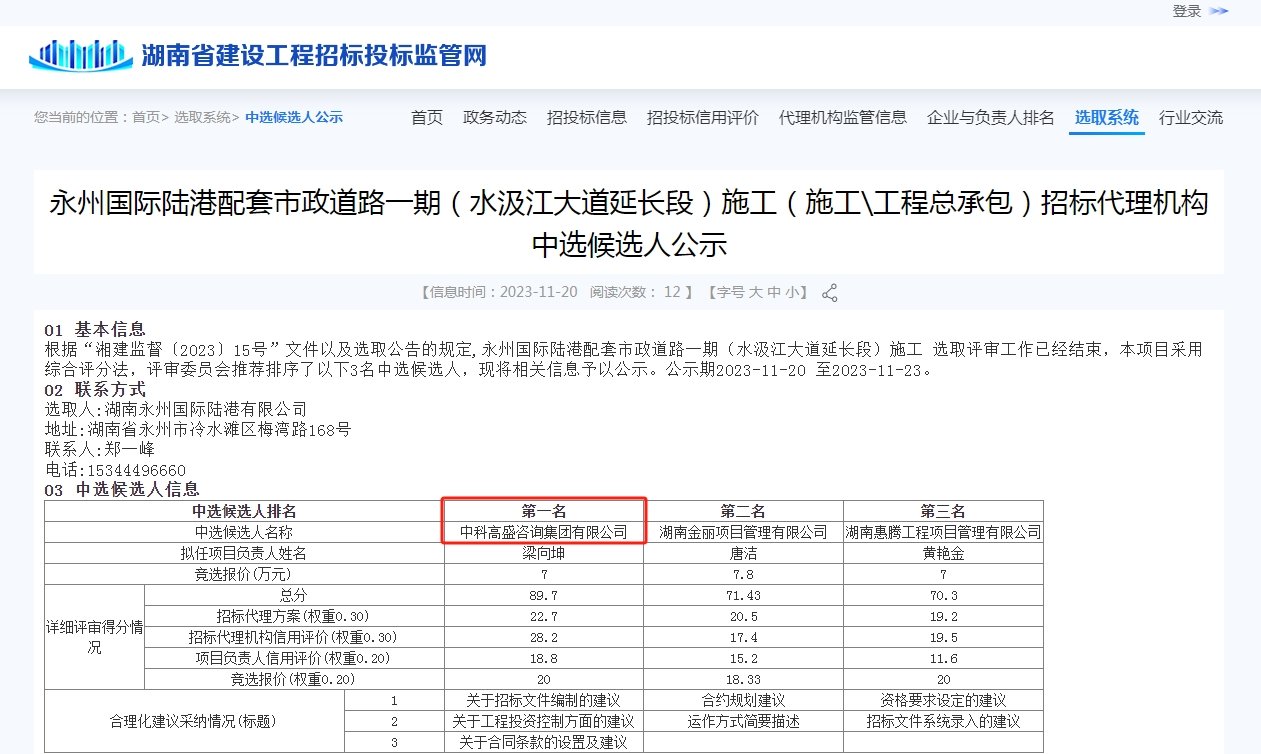Select cell 湖南金丽项目管理有限公司
Image resolution: width=1261 pixels, height=754 pixels.
[x=743, y=532]
